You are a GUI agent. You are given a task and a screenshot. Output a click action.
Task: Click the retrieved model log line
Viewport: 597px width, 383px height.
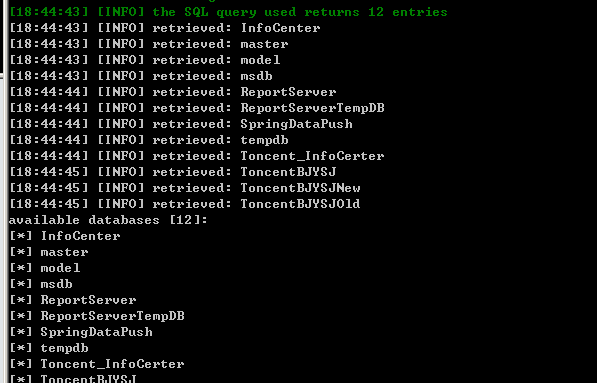145,60
